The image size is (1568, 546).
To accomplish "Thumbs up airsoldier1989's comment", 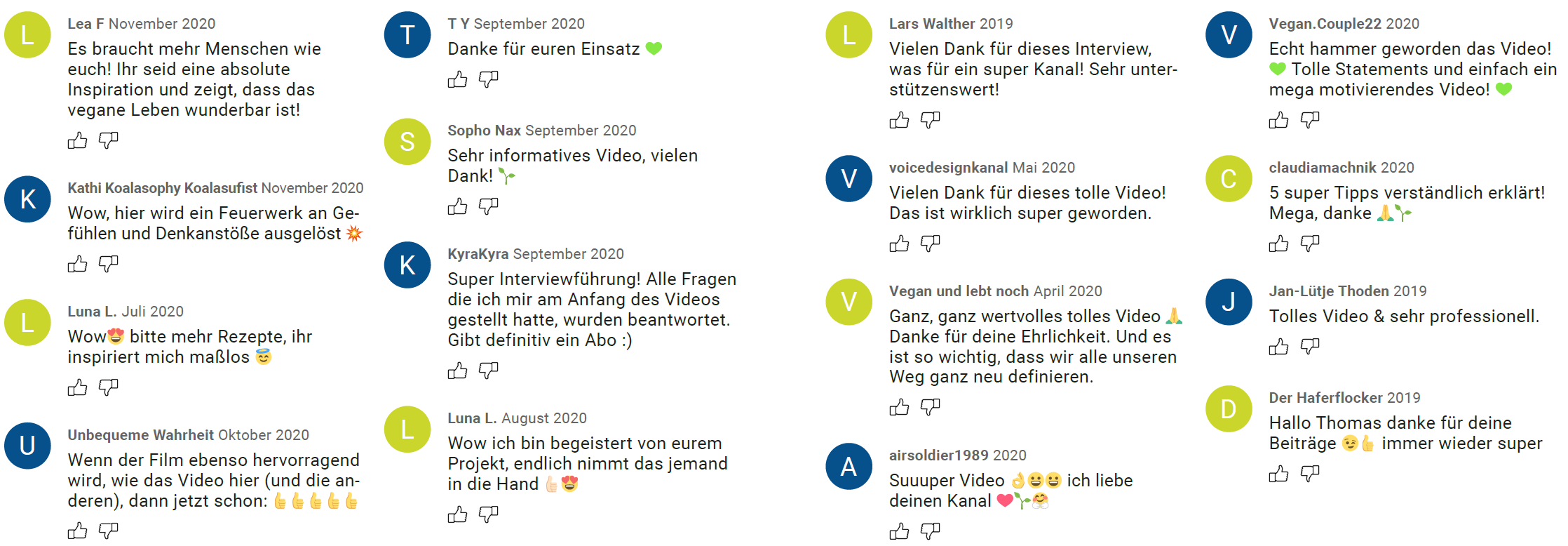I will click(899, 532).
